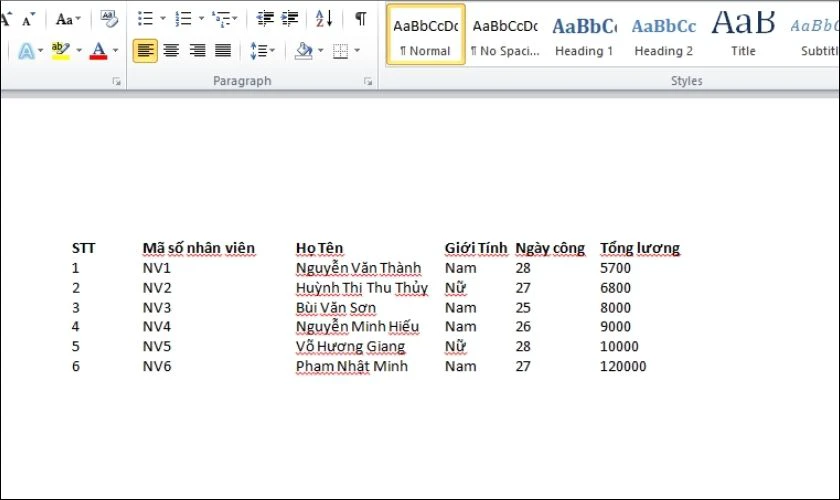Toggle Show/Hide paragraph marks
The width and height of the screenshot is (840, 500).
tap(361, 19)
